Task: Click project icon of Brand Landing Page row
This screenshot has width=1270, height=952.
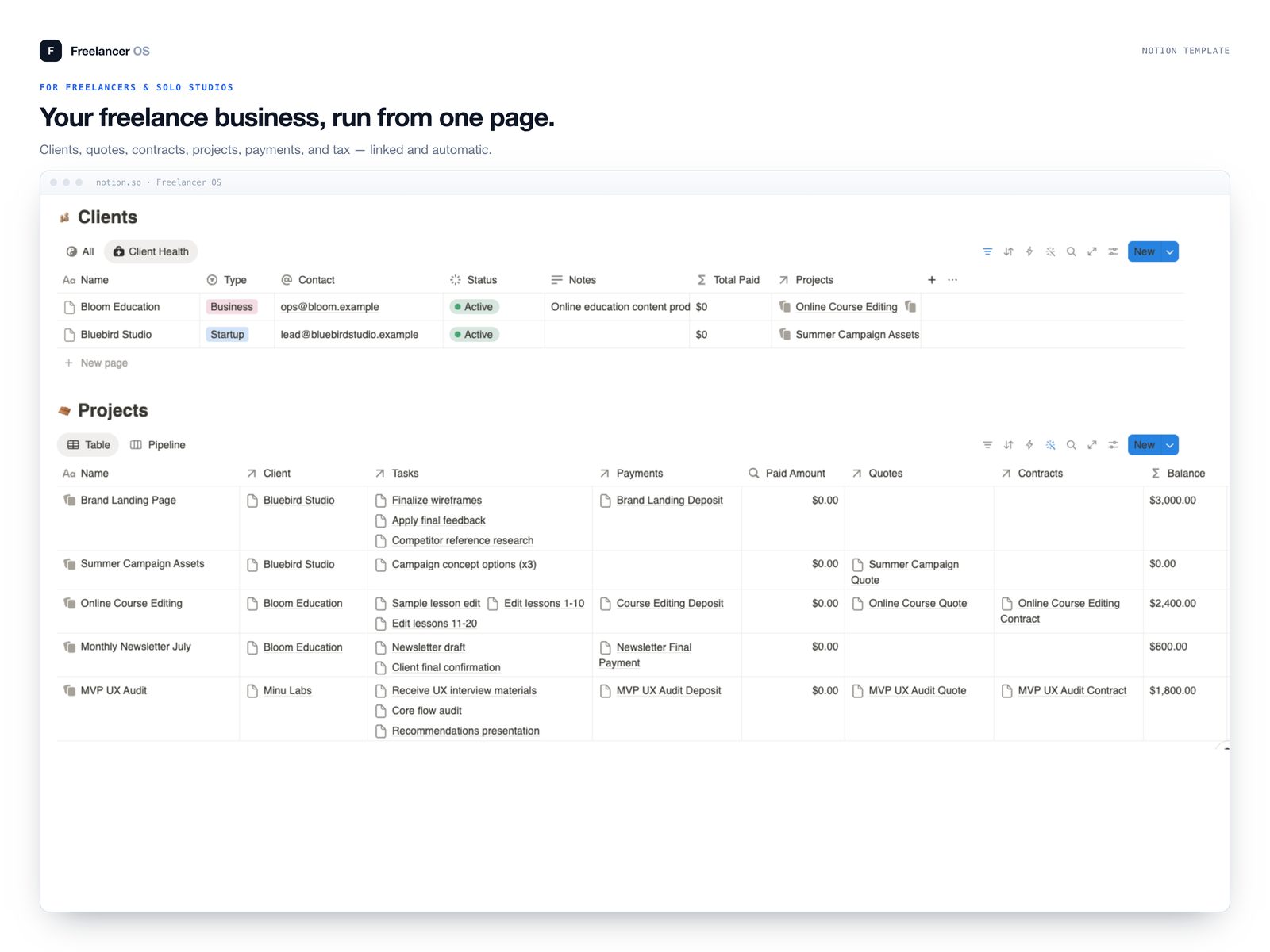Action: click(69, 500)
